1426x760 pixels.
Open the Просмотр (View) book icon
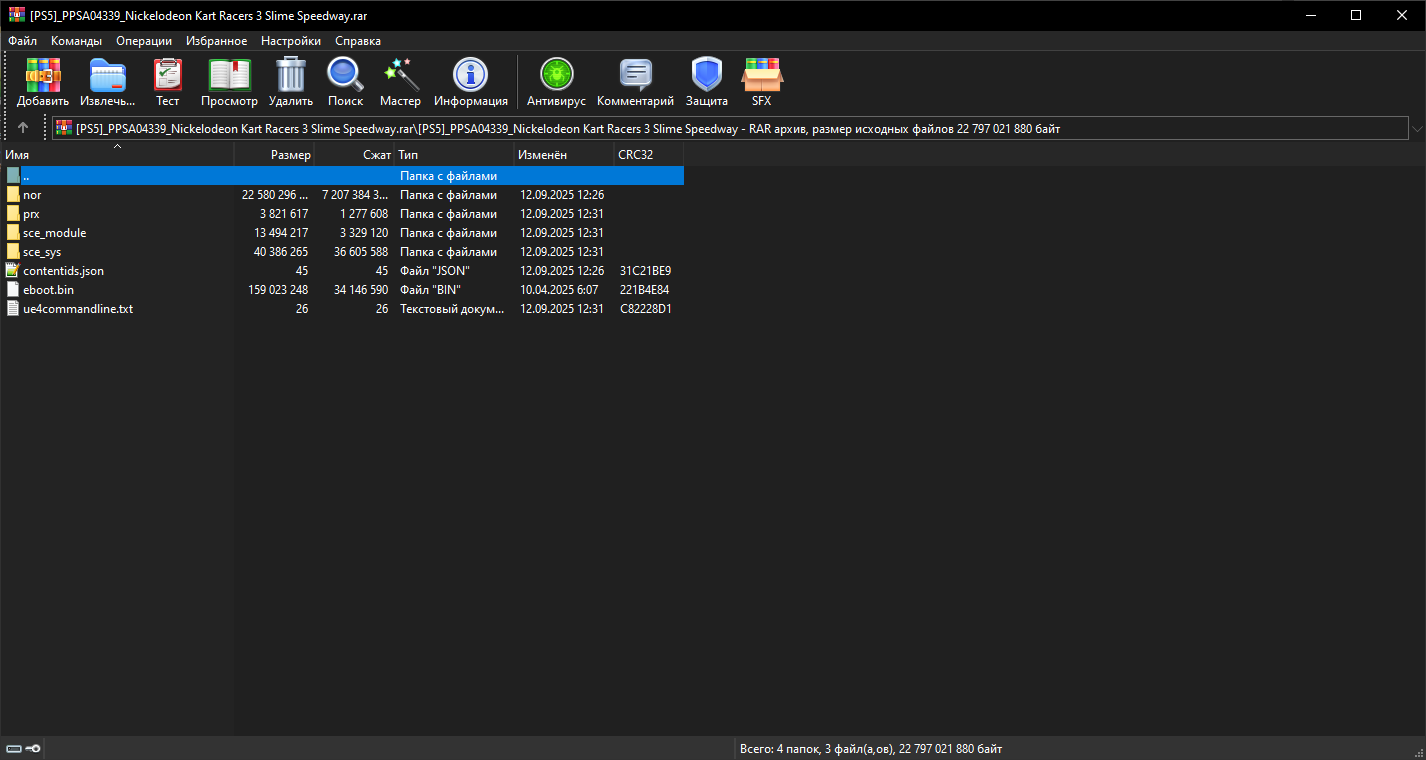pos(229,76)
